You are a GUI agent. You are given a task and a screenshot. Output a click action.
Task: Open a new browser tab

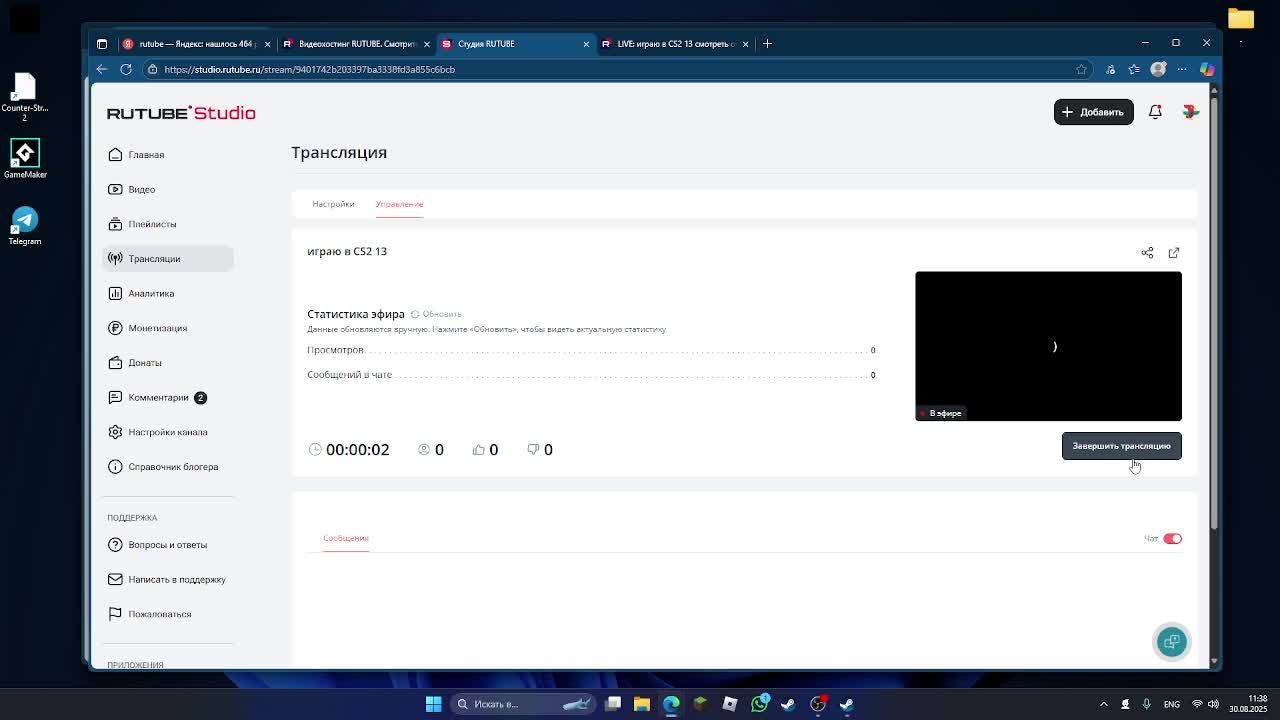coord(767,44)
